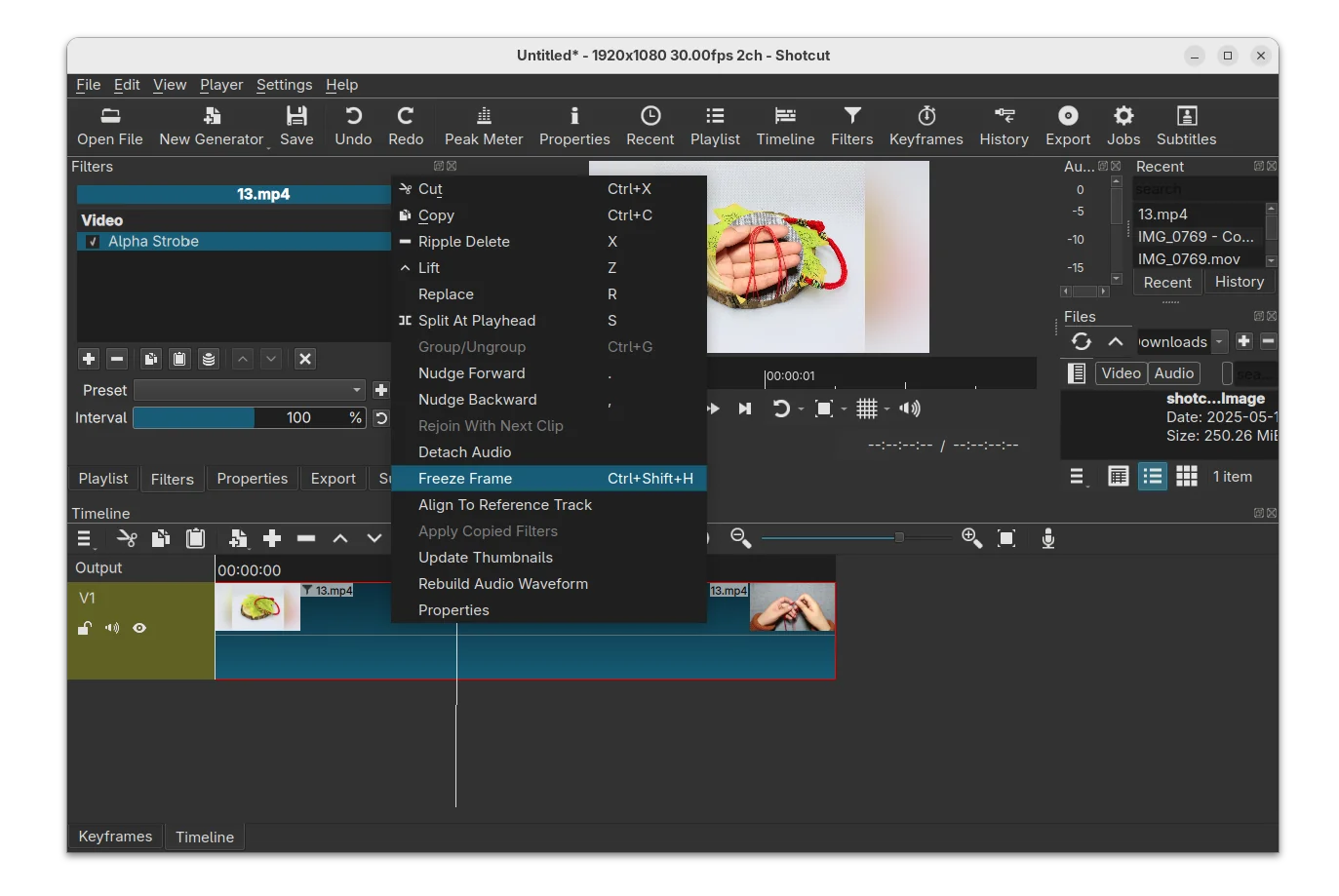Open the timeline hamburger menu
1339x896 pixels.
tap(85, 538)
